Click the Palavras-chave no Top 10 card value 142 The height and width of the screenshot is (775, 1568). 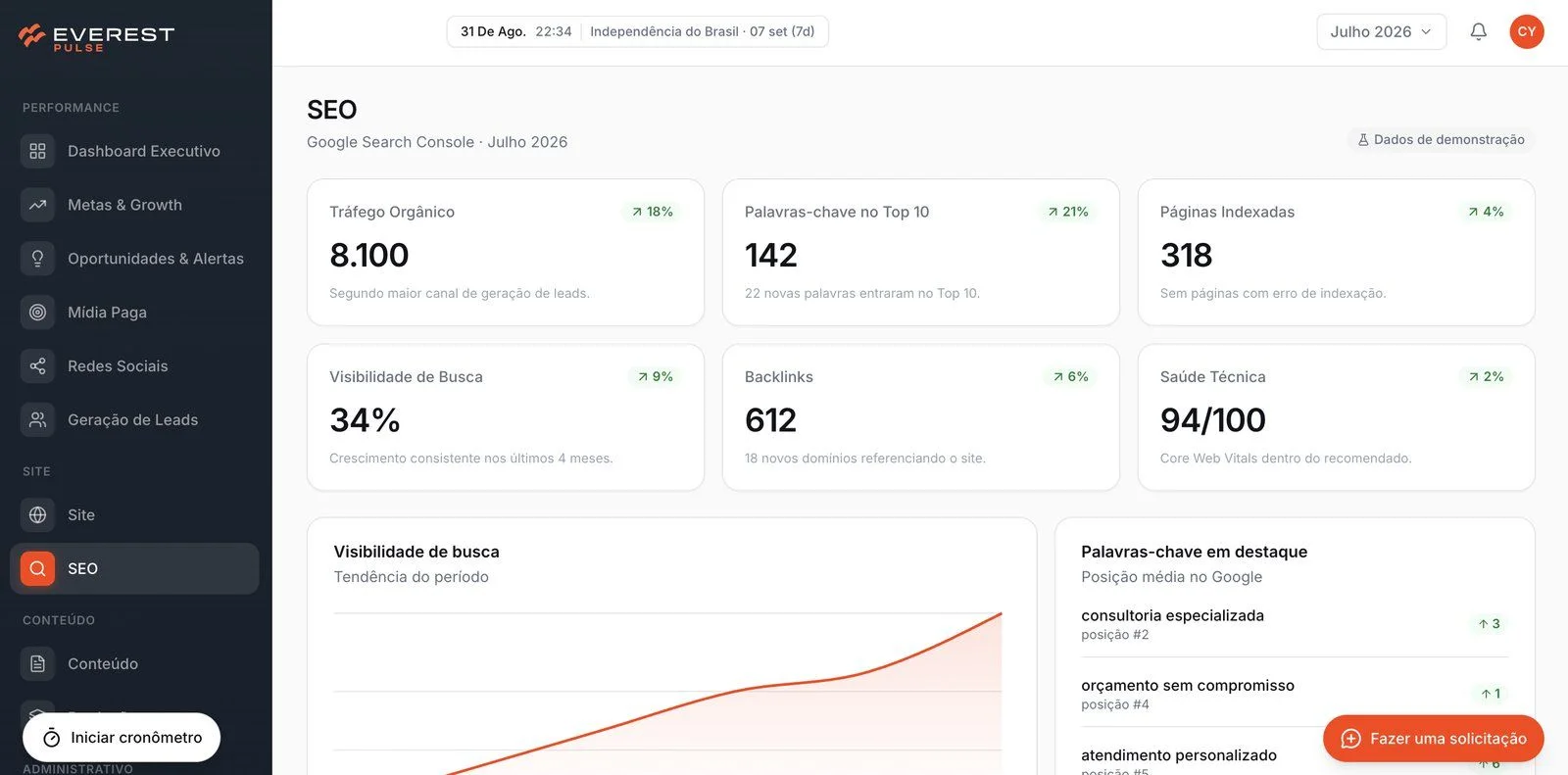771,256
